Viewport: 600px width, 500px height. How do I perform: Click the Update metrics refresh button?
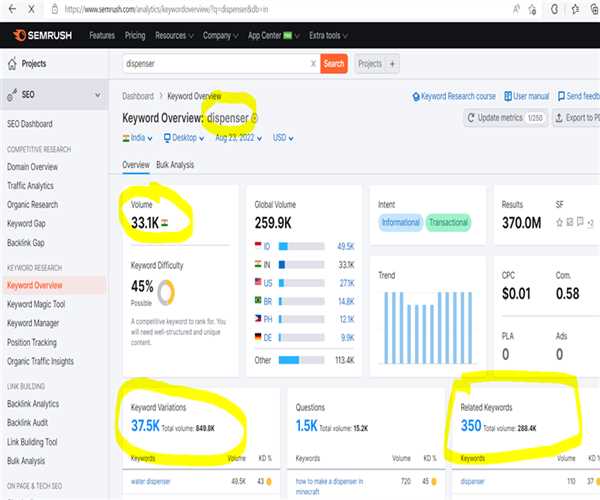tap(505, 118)
